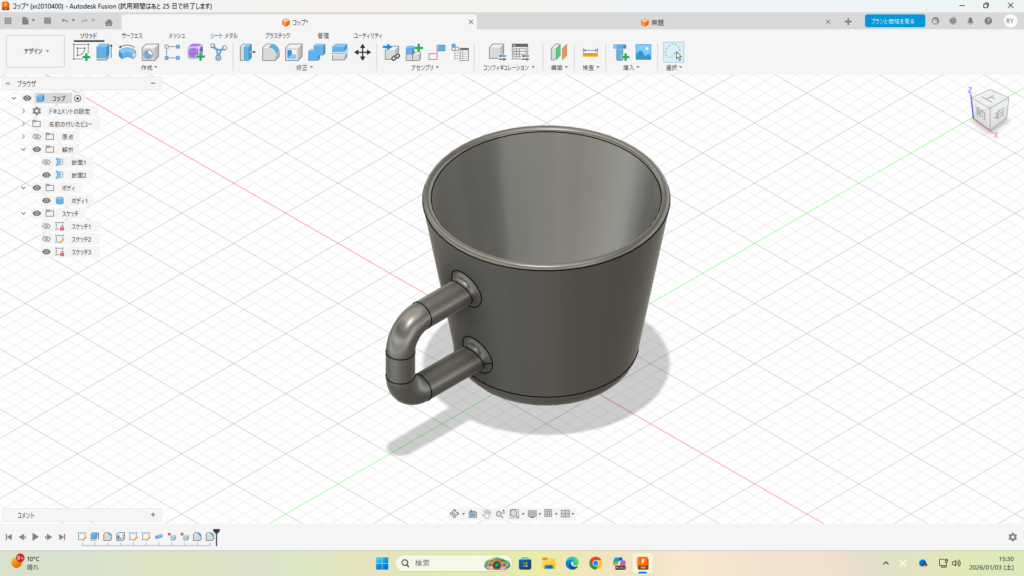1024x576 pixels.
Task: Click the Insert image icon in toolbar
Action: pos(643,52)
